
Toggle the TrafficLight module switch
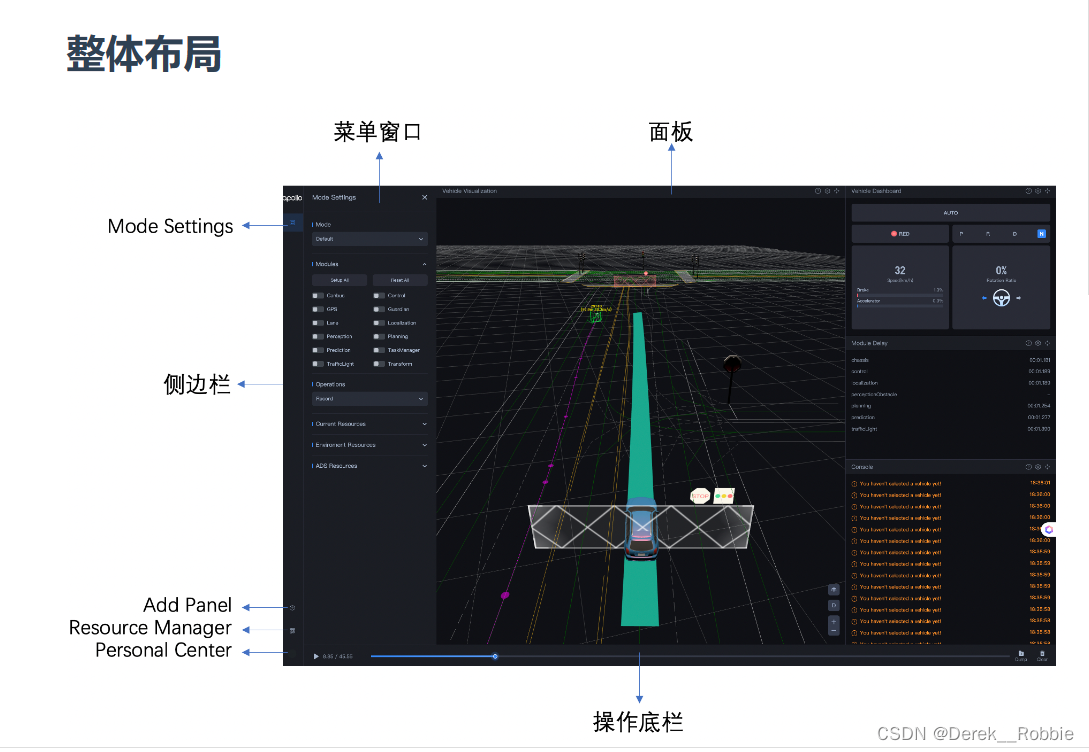pyautogui.click(x=318, y=364)
